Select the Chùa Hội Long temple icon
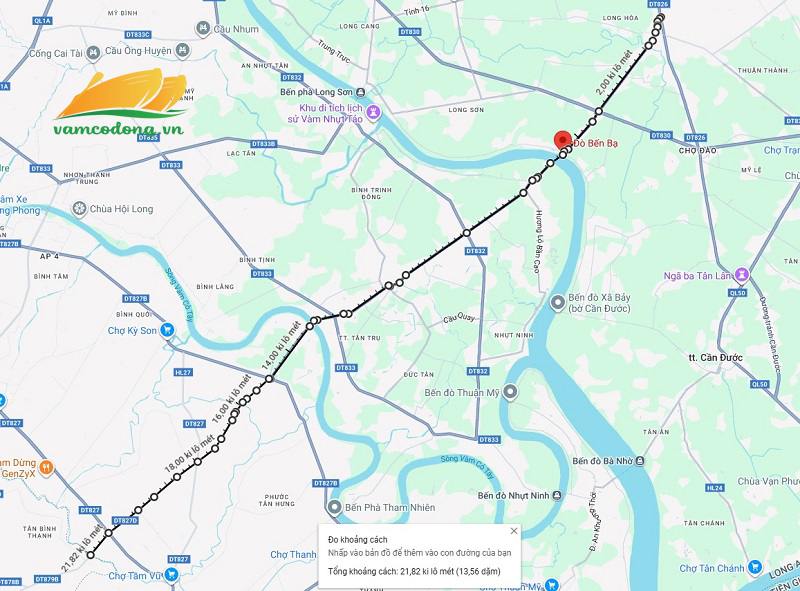 79,209
